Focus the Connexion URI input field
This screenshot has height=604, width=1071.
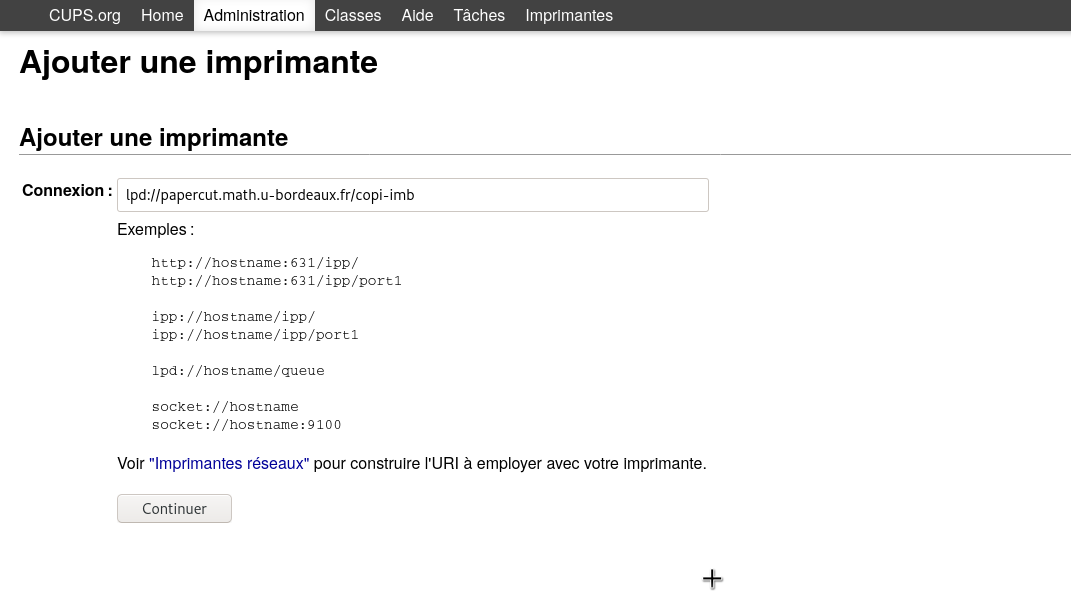[x=412, y=195]
